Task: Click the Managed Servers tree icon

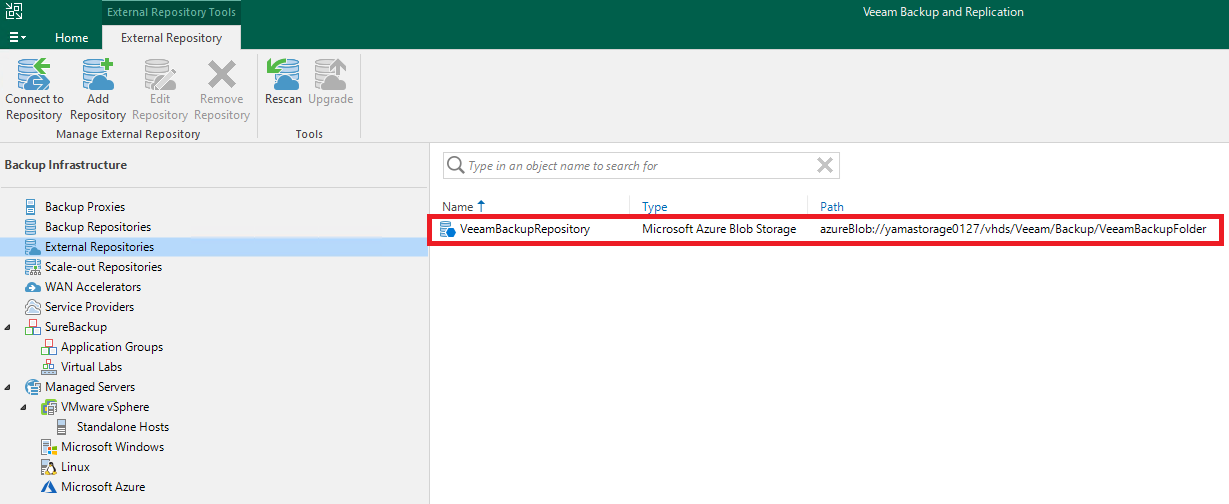Action: (x=32, y=387)
